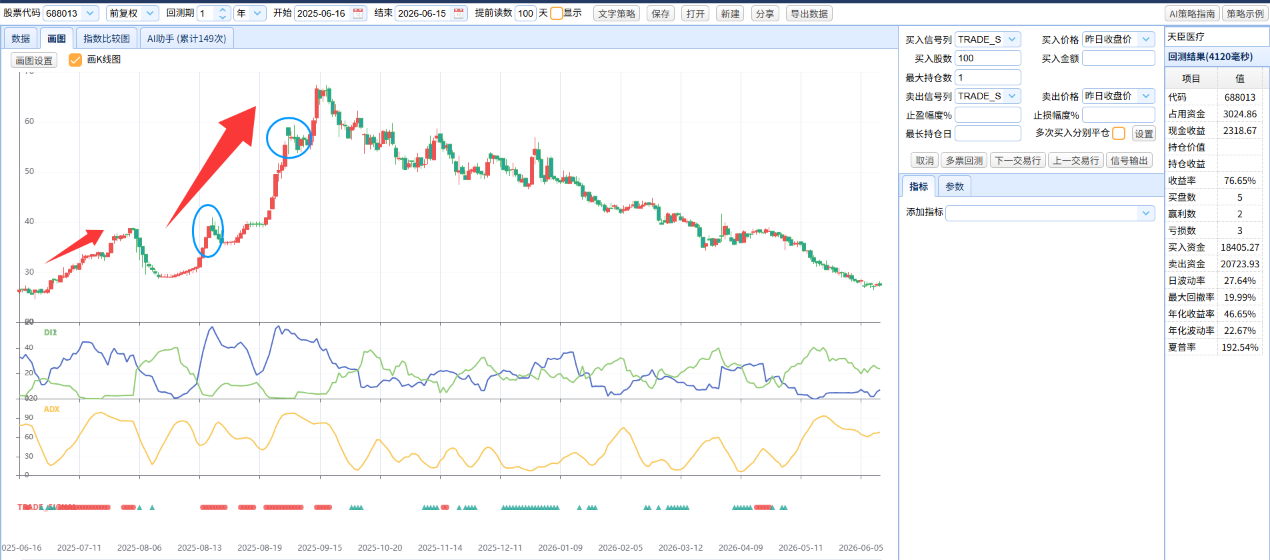
Task: Expand the 添加指标 combo box
Action: (x=1050, y=213)
